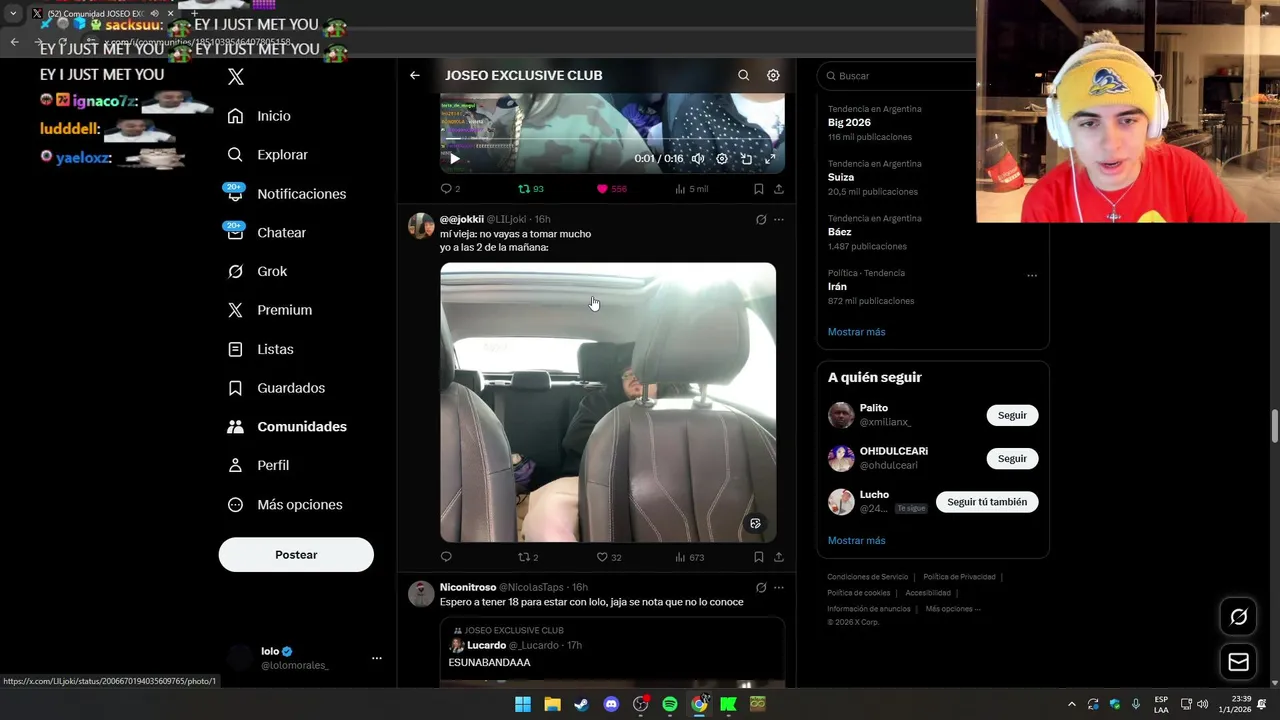This screenshot has height=720, width=1280.
Task: Open Listas in sidebar
Action: coord(260,349)
